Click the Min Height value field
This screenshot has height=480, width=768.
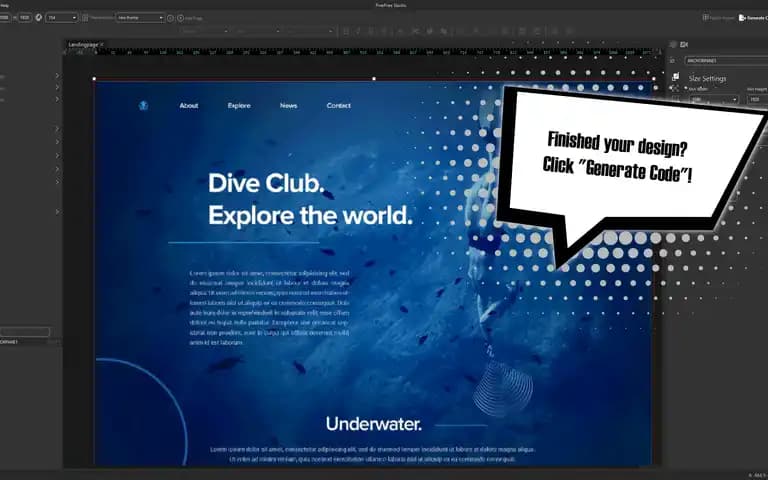click(x=757, y=99)
